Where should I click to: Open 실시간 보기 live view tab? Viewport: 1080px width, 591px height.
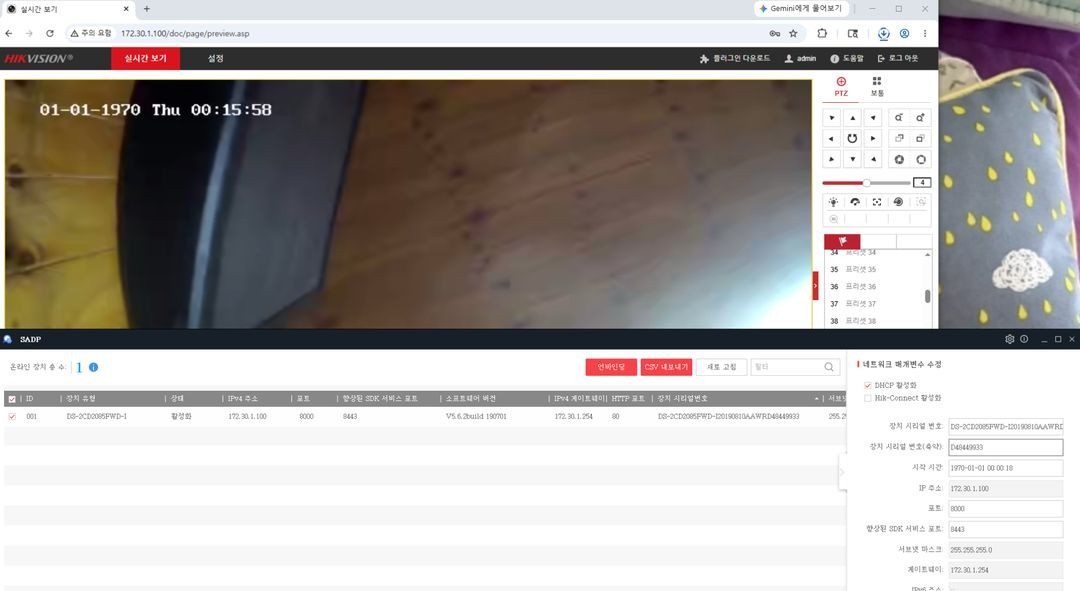[x=145, y=59]
